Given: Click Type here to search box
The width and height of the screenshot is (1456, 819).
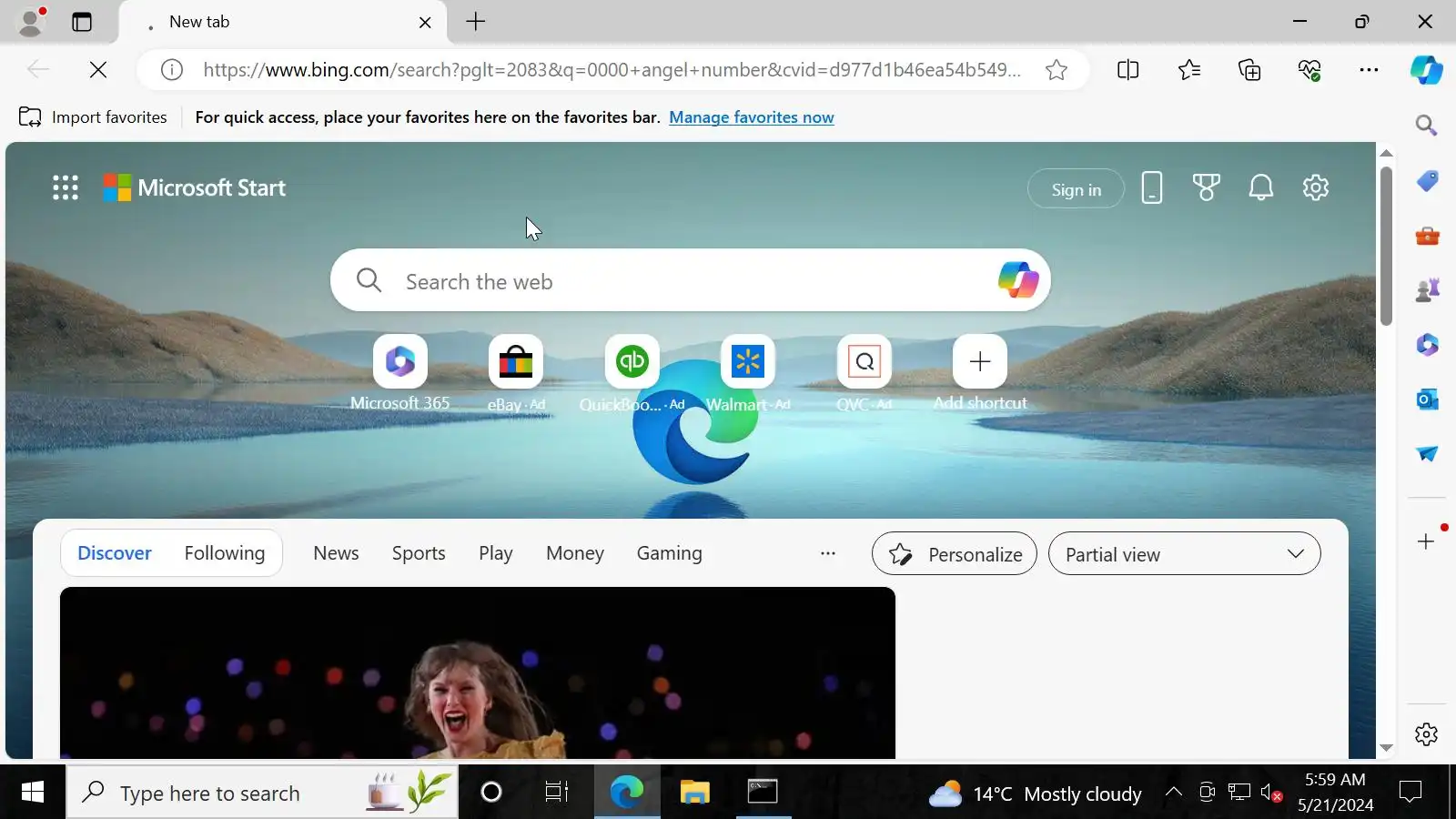Looking at the screenshot, I should pos(262,793).
